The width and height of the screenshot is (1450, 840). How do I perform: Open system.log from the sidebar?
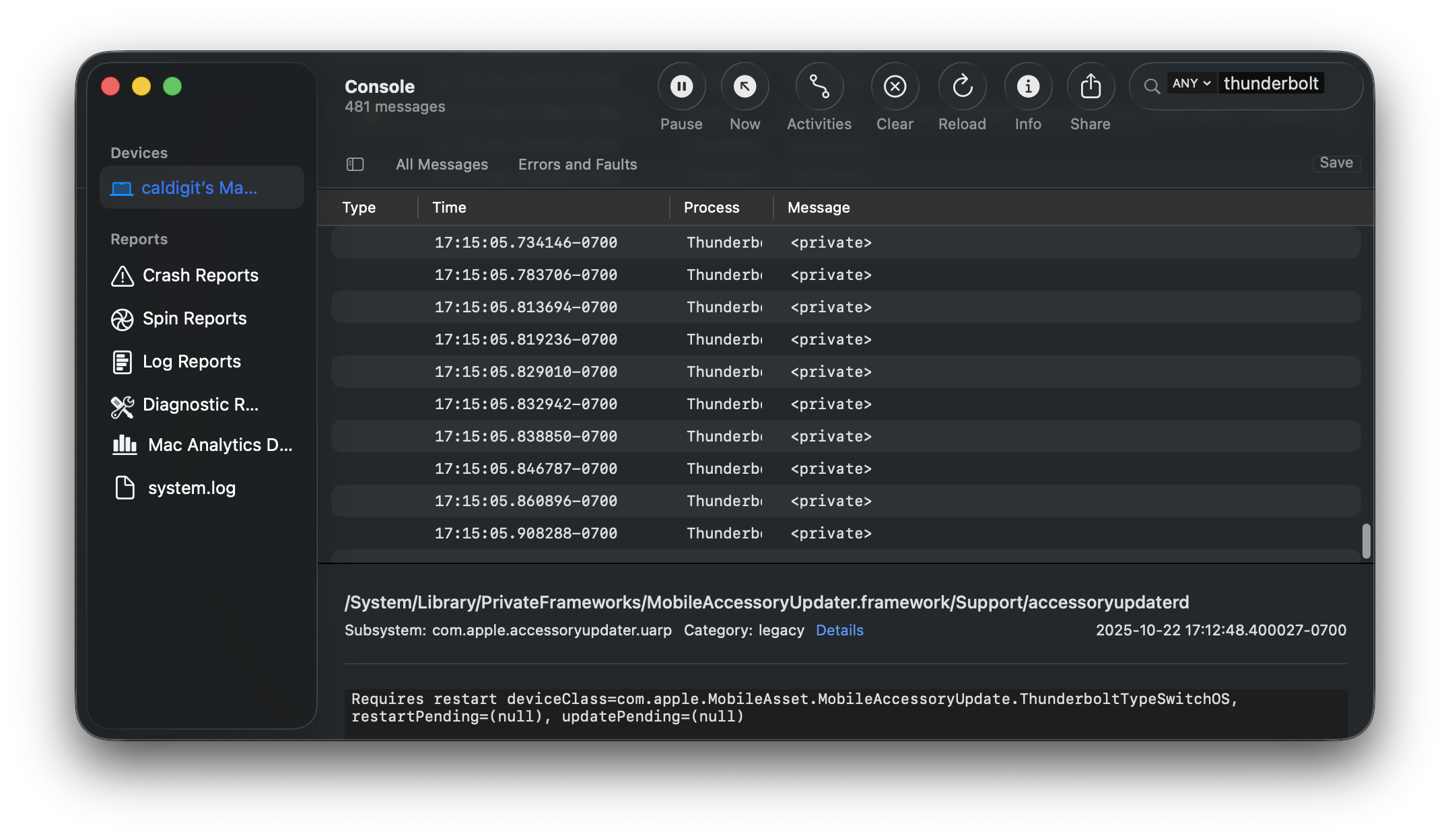192,487
